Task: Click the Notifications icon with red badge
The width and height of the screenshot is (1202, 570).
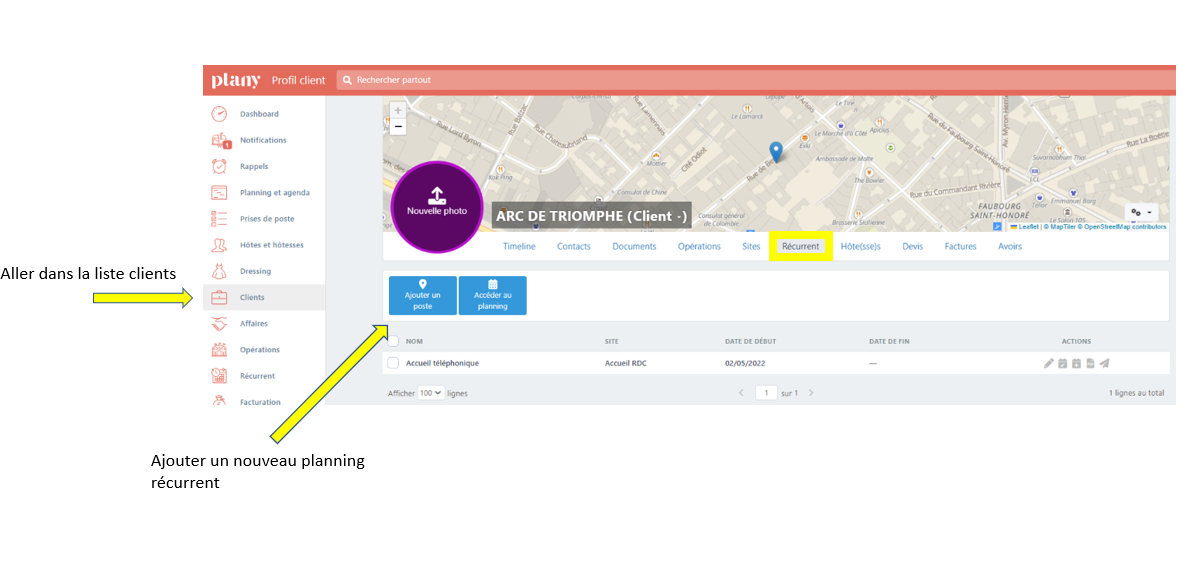Action: point(220,141)
